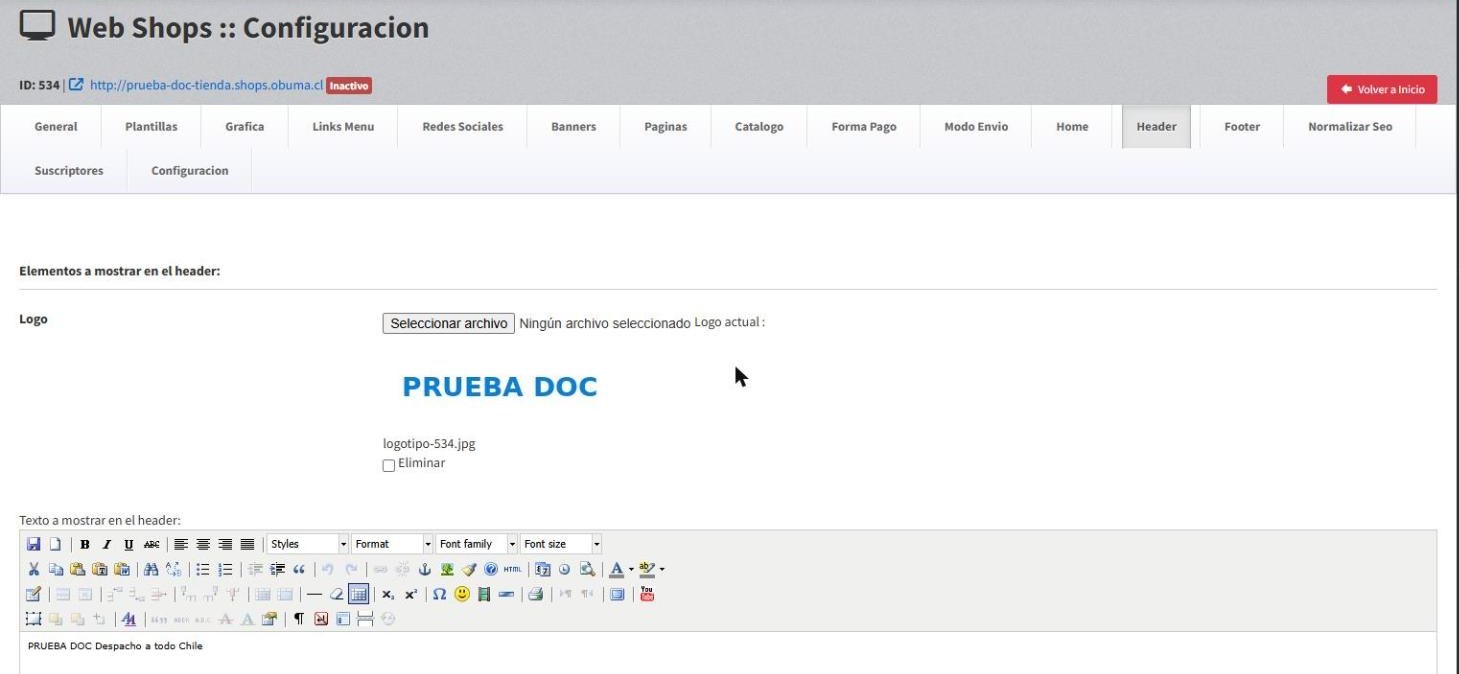Apply subscript formatting
The height and width of the screenshot is (674, 1459).
(x=388, y=594)
